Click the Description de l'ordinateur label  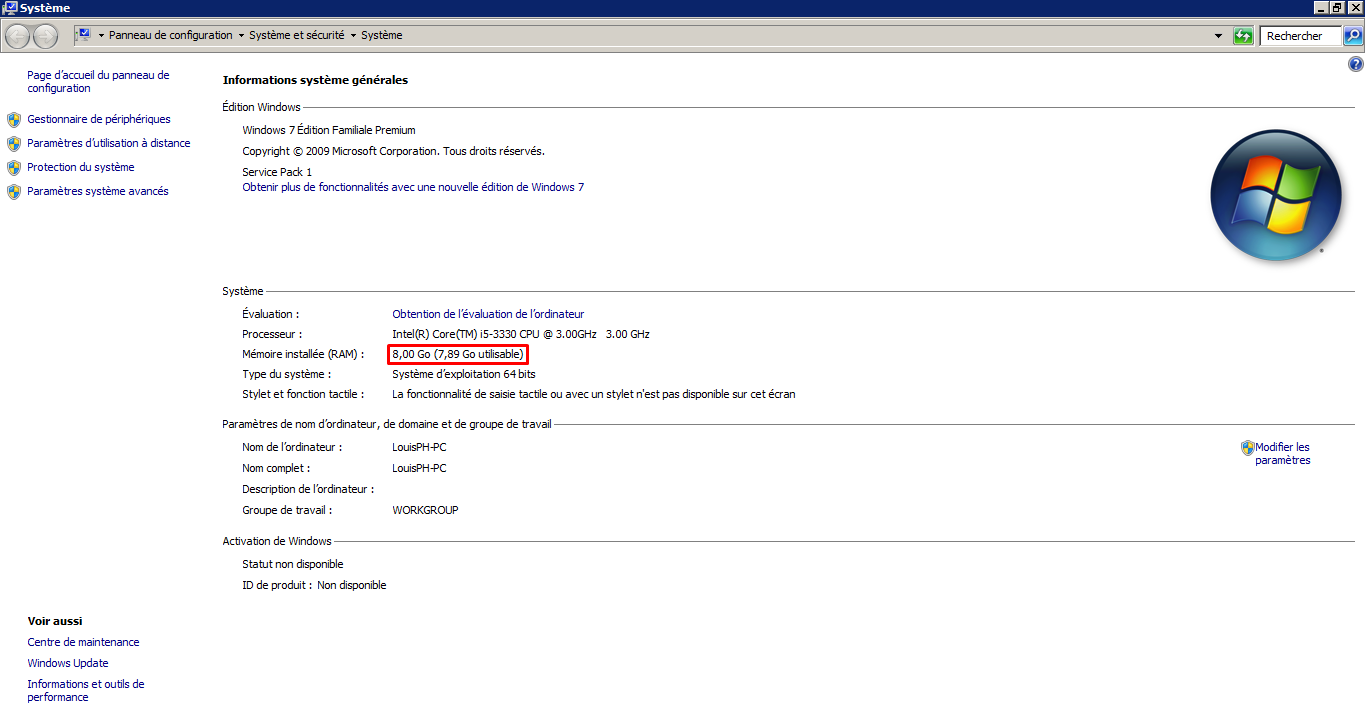308,489
